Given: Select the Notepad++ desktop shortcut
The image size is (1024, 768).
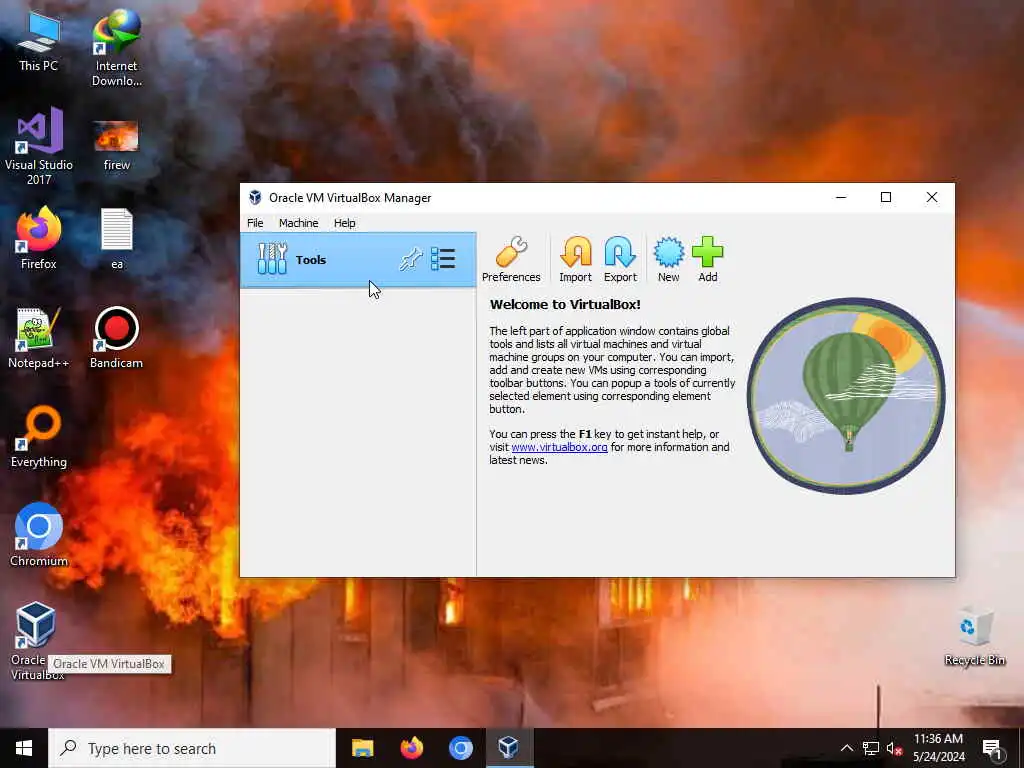Looking at the screenshot, I should coord(39,338).
